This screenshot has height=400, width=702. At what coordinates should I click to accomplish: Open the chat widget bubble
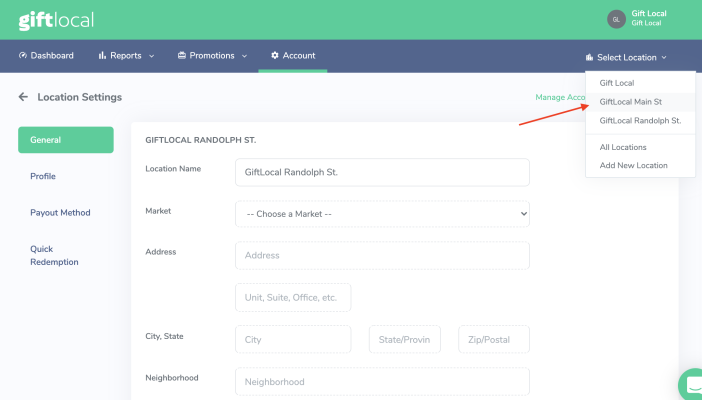[x=691, y=384]
